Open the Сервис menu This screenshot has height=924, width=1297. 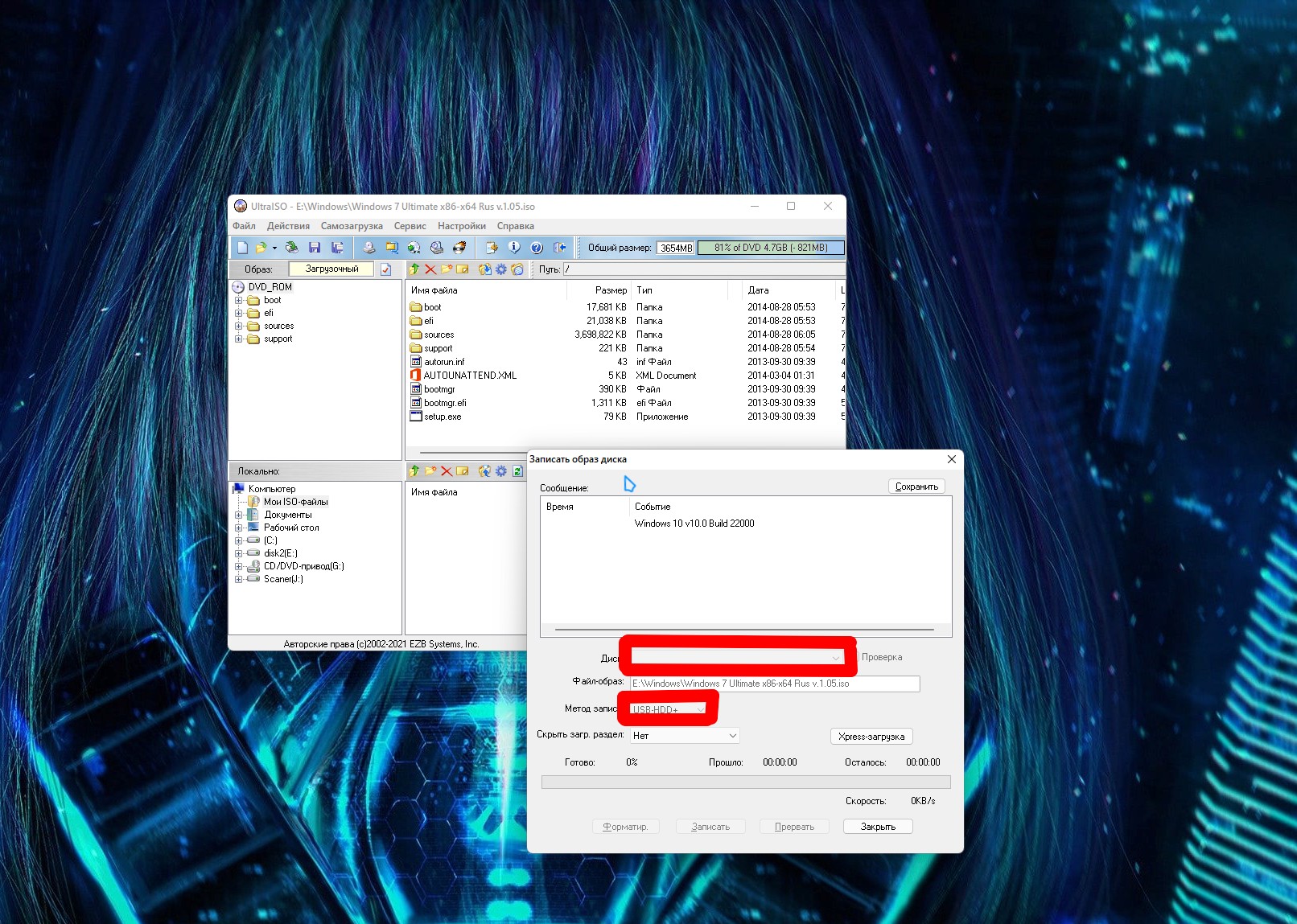coord(410,226)
